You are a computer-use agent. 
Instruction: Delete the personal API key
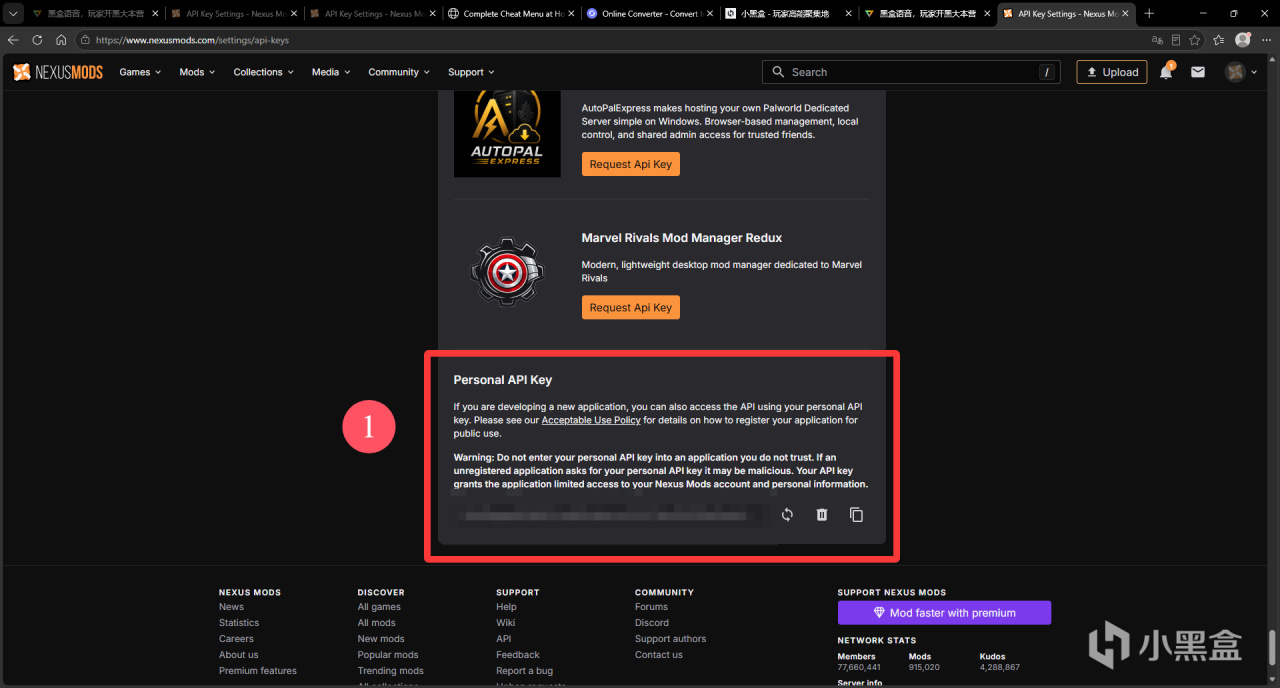822,514
